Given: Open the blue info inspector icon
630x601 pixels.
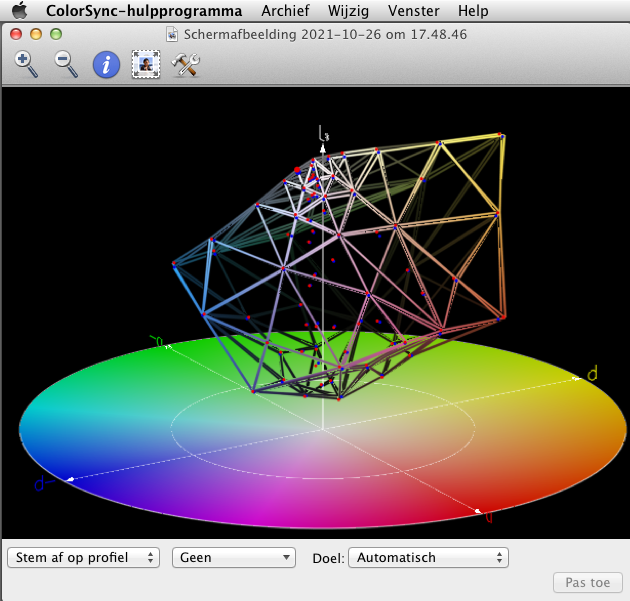Looking at the screenshot, I should [107, 65].
